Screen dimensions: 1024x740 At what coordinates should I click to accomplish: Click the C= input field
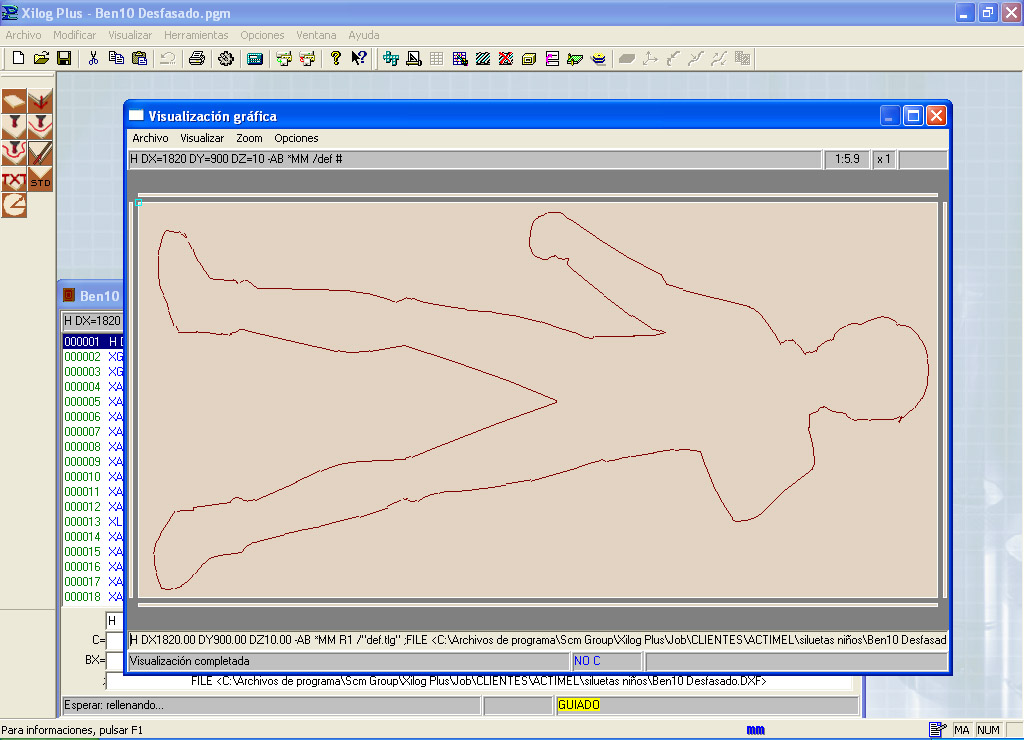point(114,640)
